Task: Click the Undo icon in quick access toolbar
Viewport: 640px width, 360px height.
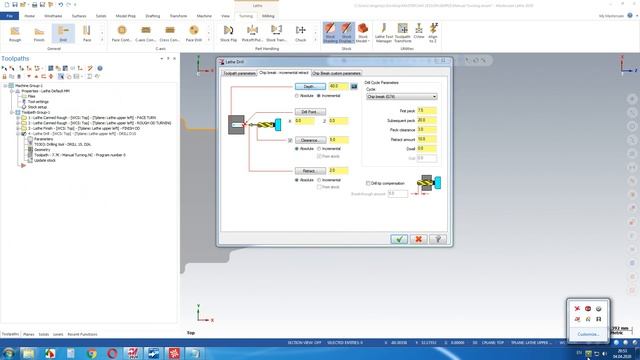Action: (60, 5)
